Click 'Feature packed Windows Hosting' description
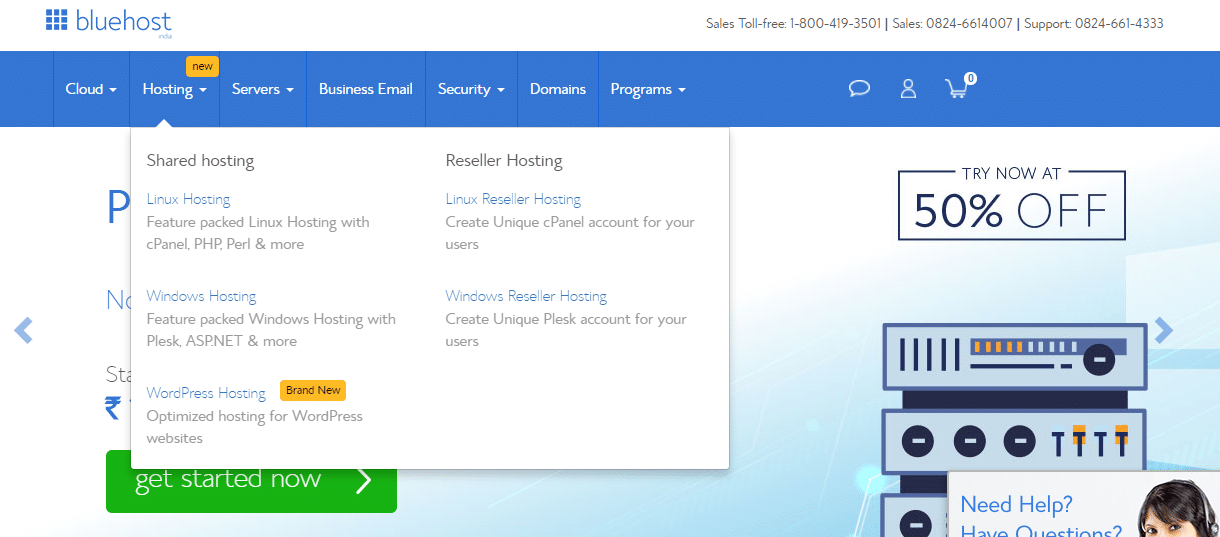 pos(271,330)
